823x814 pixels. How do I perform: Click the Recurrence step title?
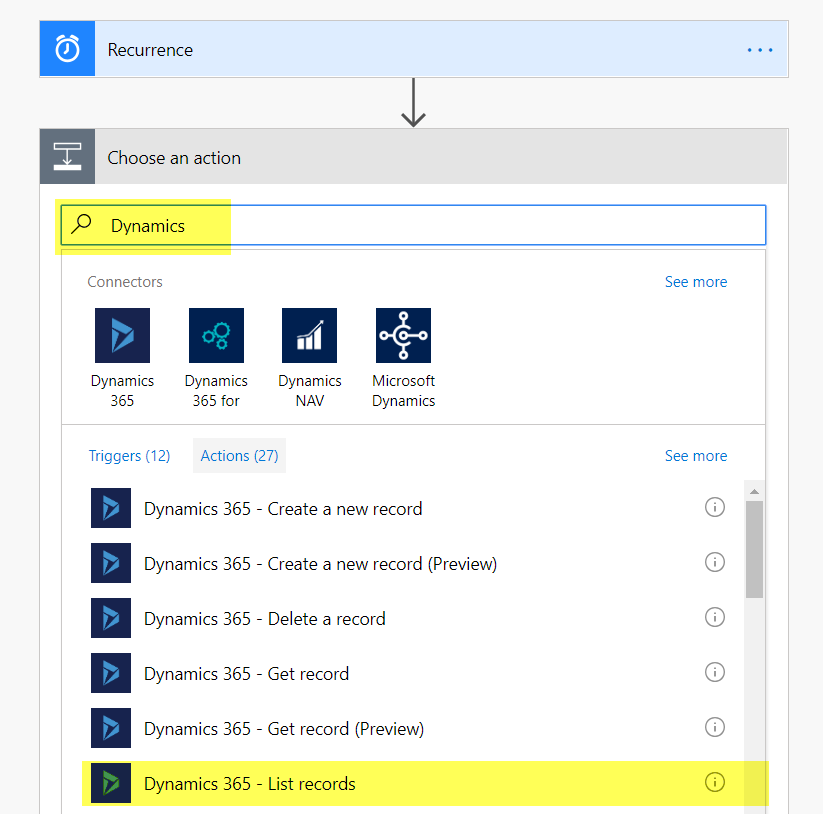pyautogui.click(x=150, y=50)
